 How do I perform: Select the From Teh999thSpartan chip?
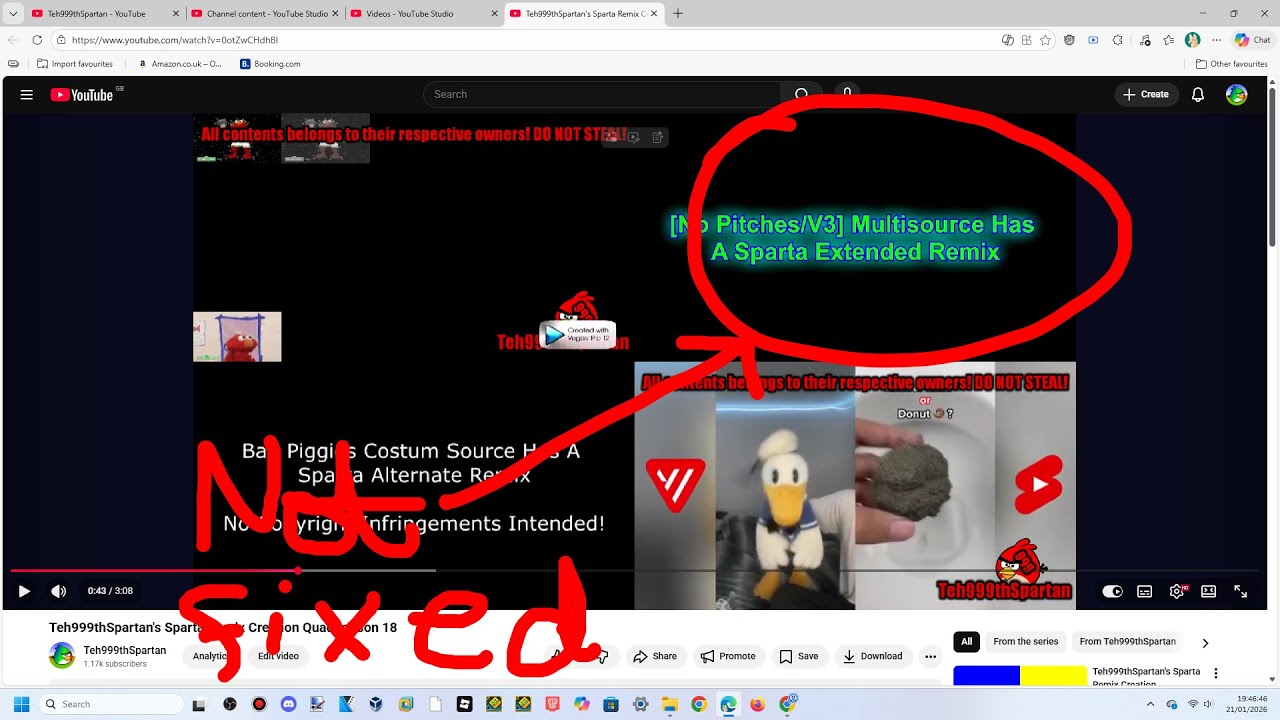click(1127, 642)
